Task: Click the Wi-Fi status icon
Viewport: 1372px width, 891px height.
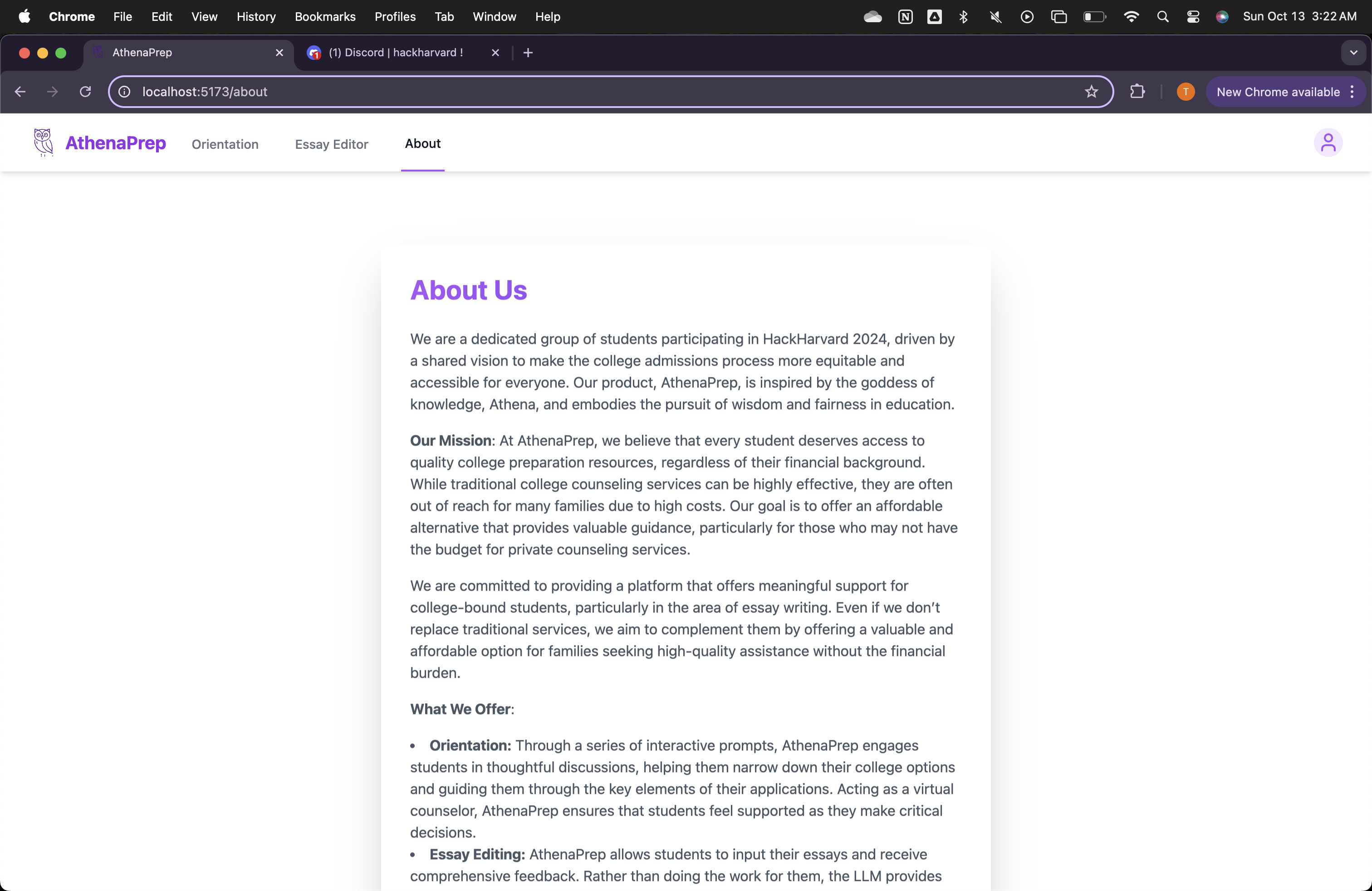Action: click(1131, 17)
